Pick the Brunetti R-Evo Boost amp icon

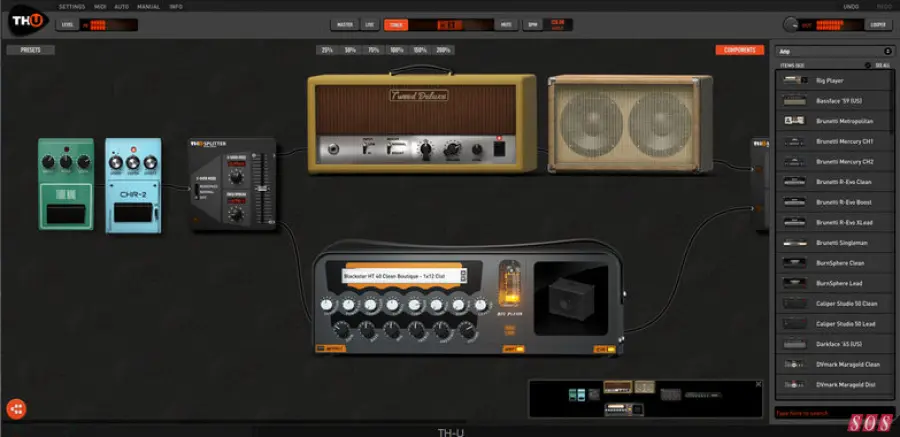coord(795,202)
